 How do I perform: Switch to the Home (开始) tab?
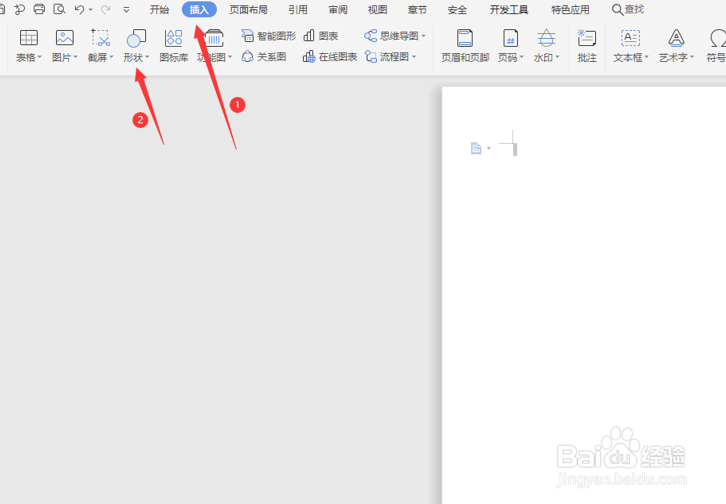click(159, 9)
